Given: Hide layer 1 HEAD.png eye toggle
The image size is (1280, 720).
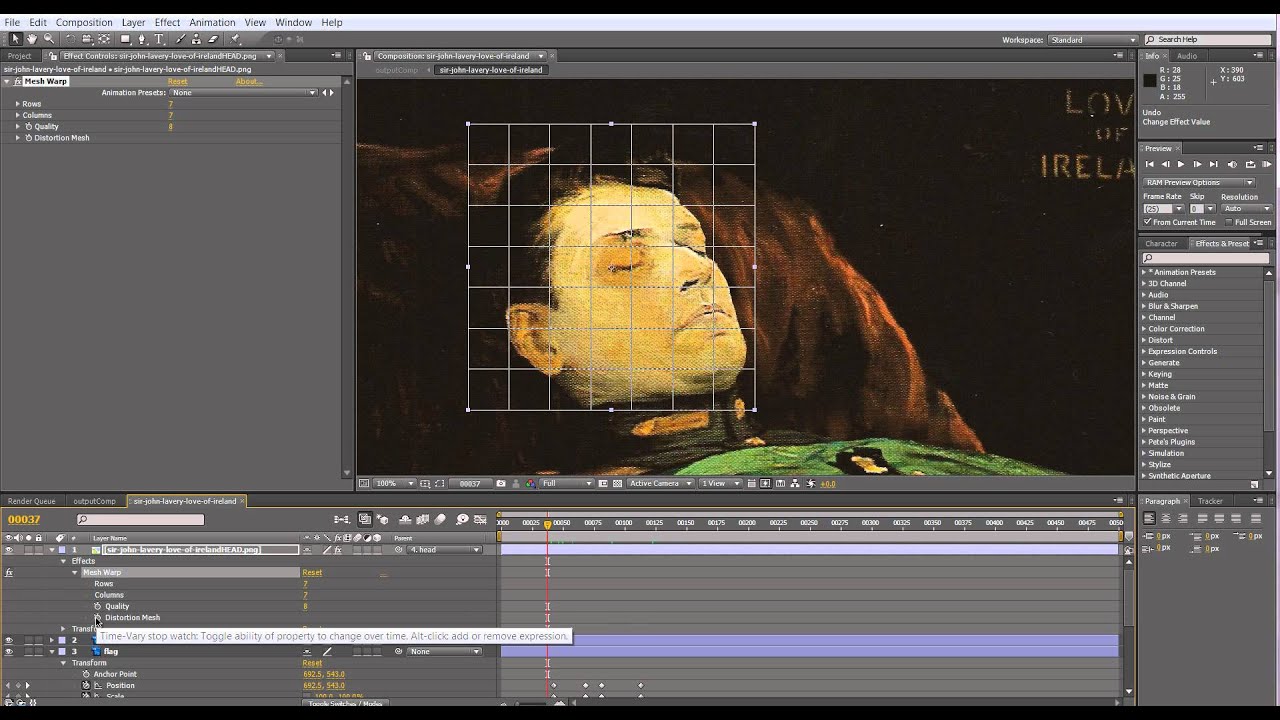Looking at the screenshot, I should 8,550.
